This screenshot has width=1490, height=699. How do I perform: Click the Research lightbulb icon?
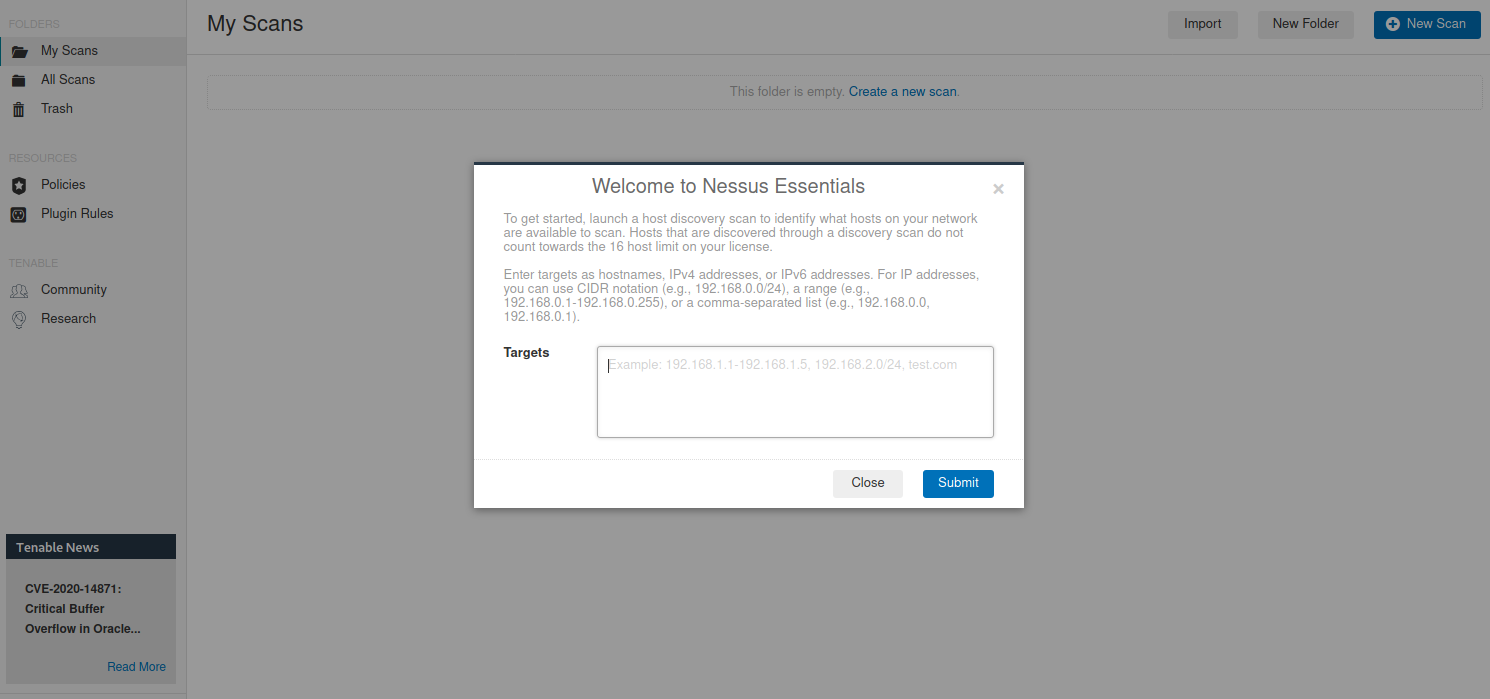click(18, 319)
